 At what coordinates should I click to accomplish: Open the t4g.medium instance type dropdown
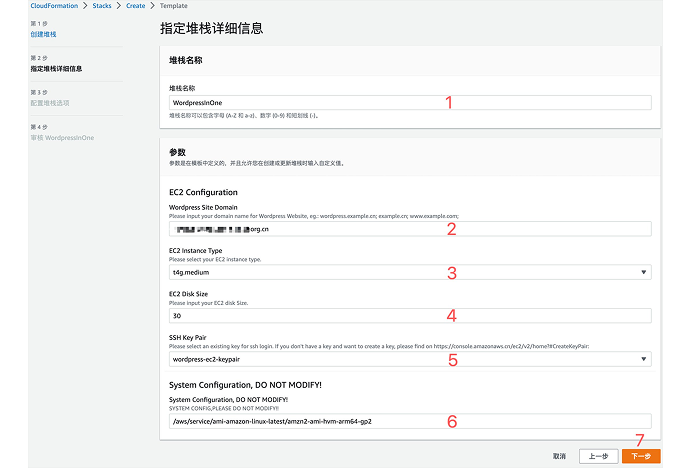(400, 272)
